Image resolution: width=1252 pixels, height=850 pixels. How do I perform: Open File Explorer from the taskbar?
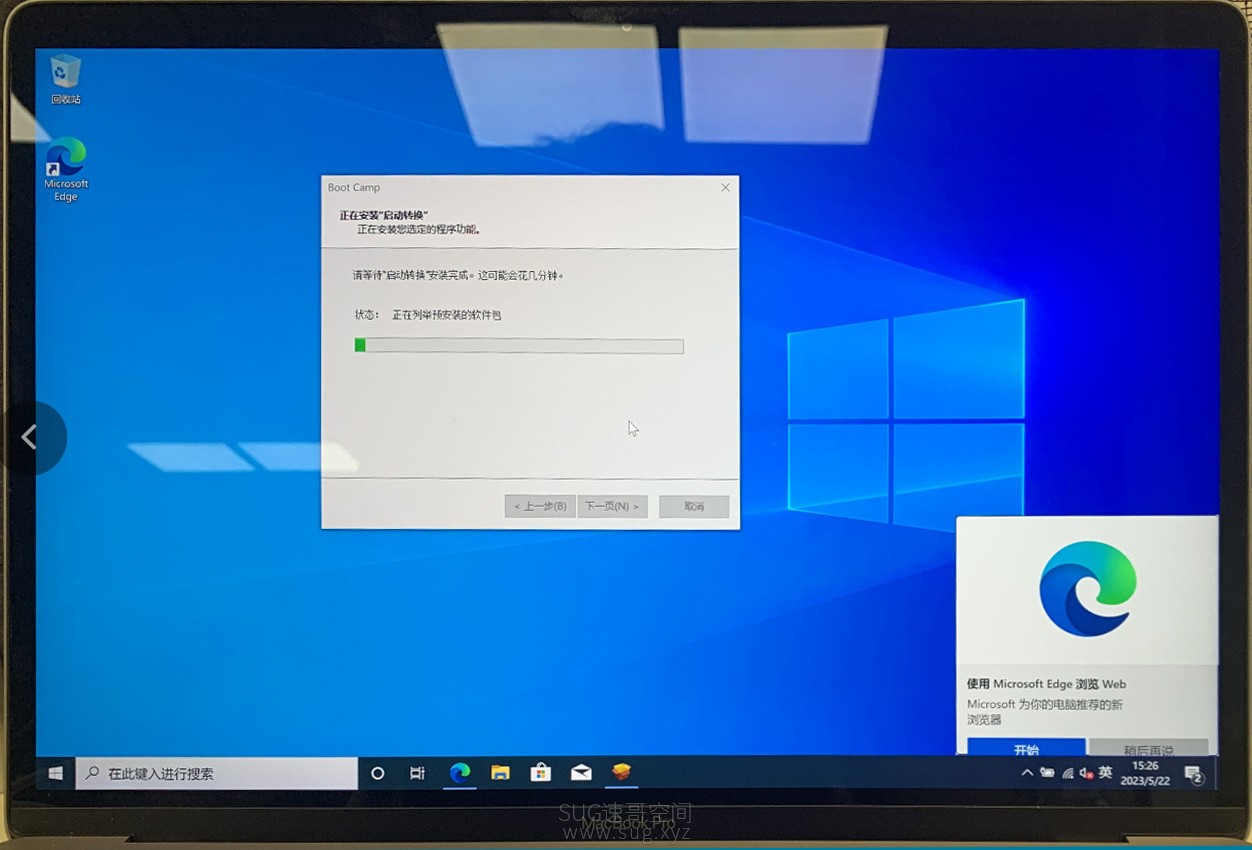click(500, 772)
